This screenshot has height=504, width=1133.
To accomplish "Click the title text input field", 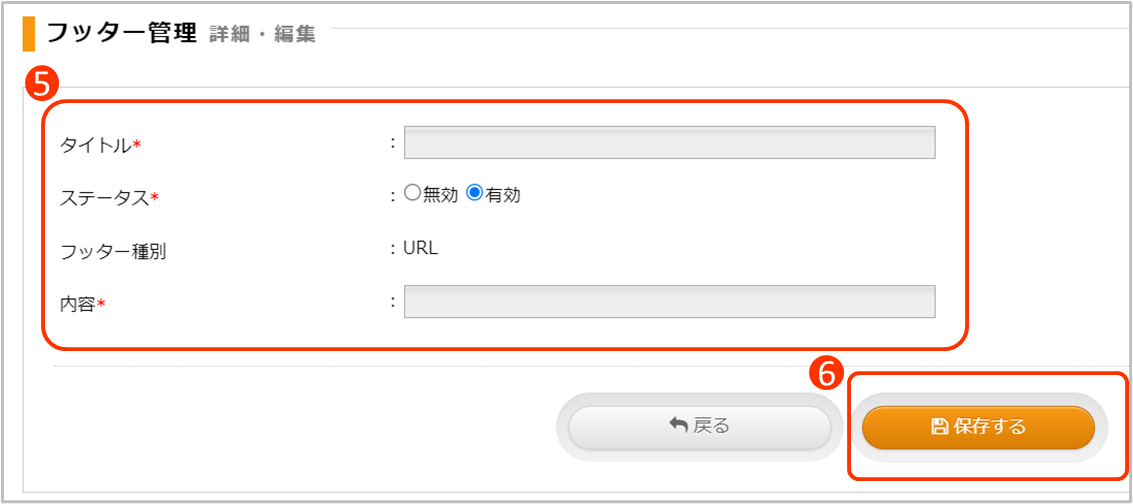I will coord(669,143).
